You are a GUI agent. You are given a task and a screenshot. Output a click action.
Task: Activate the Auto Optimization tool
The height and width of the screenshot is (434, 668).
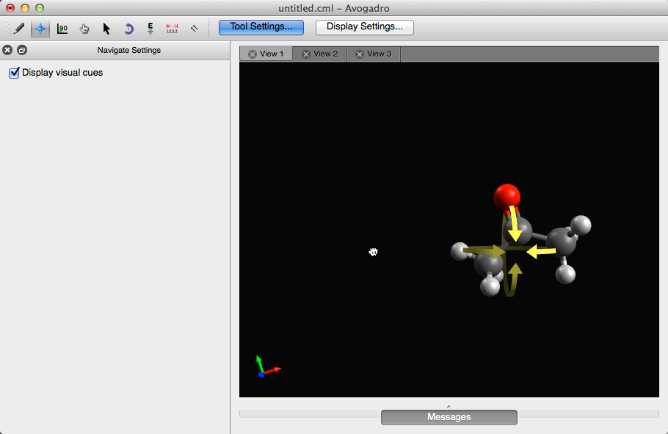(150, 28)
